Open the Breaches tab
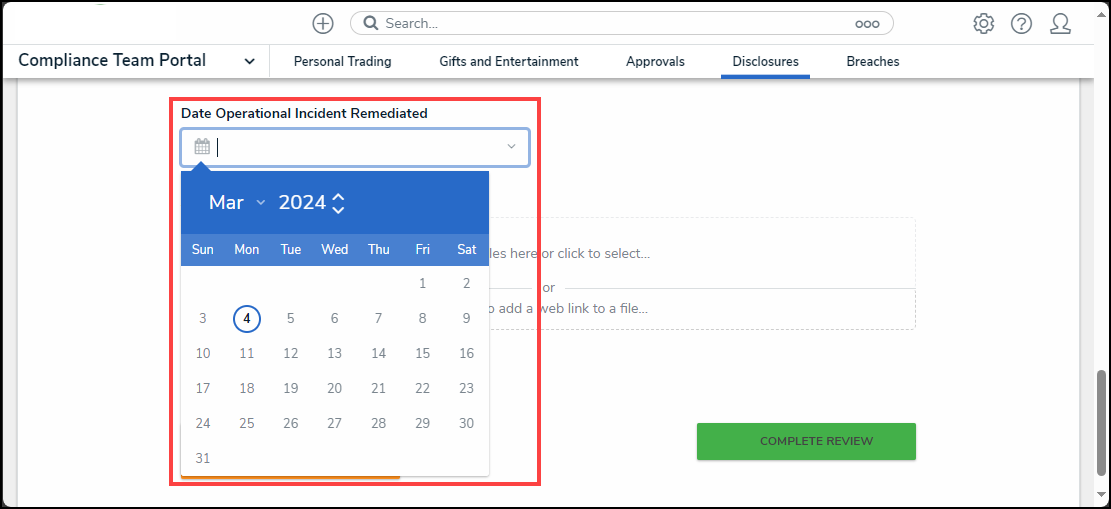 pyautogui.click(x=873, y=62)
